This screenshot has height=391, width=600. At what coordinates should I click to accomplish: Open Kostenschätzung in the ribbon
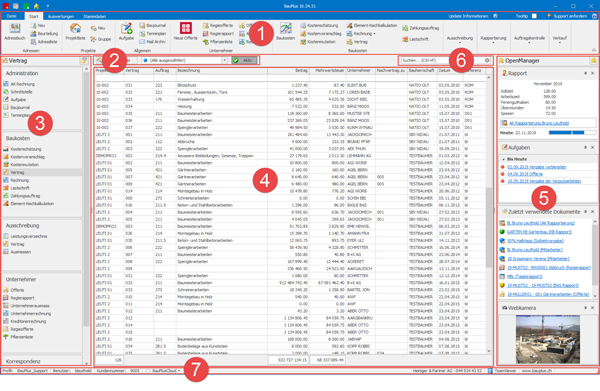tap(319, 25)
